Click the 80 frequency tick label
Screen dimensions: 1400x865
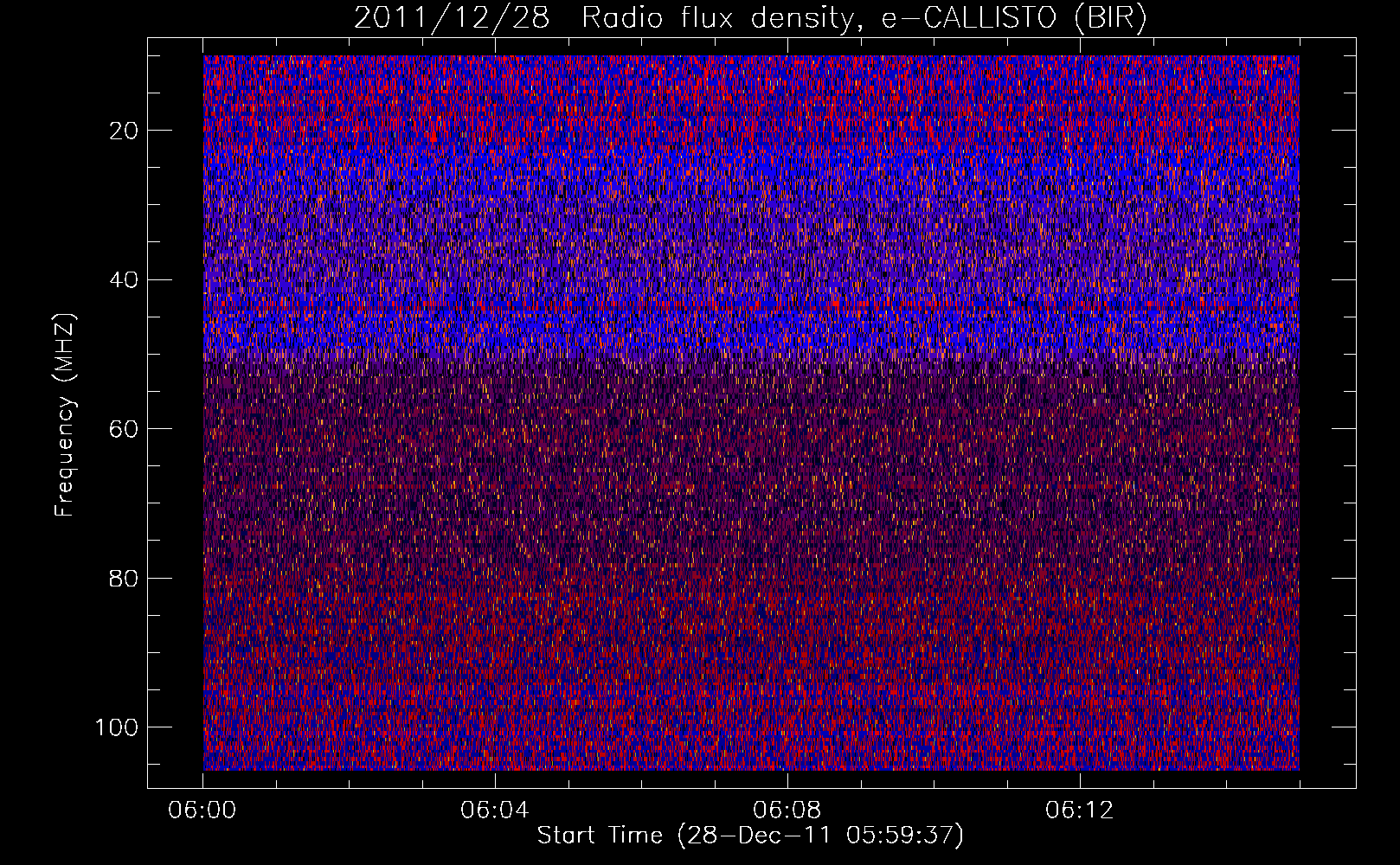(x=123, y=578)
